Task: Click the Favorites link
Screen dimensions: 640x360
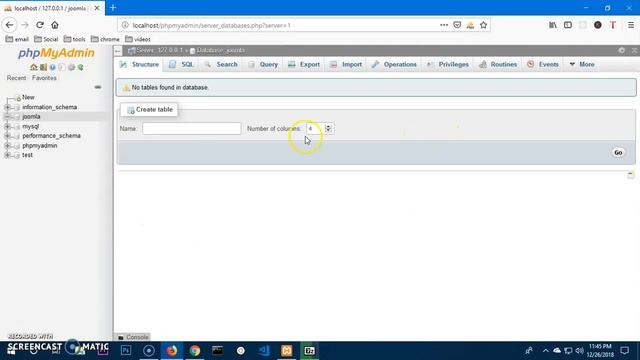Action: [44, 78]
